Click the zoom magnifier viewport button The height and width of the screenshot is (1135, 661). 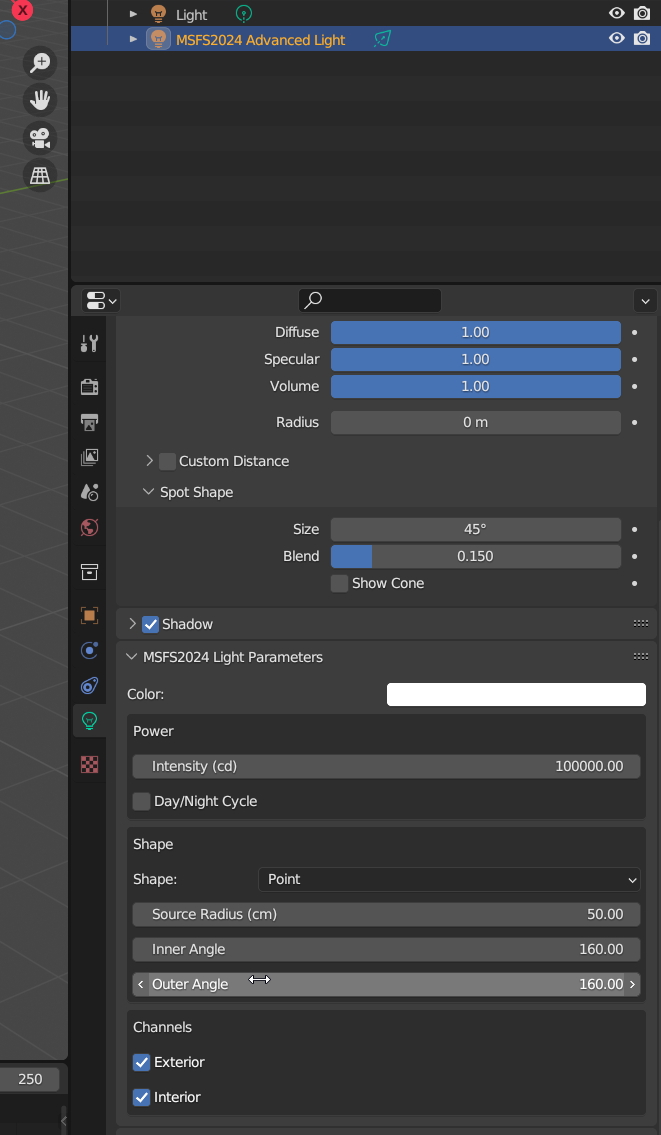click(40, 62)
